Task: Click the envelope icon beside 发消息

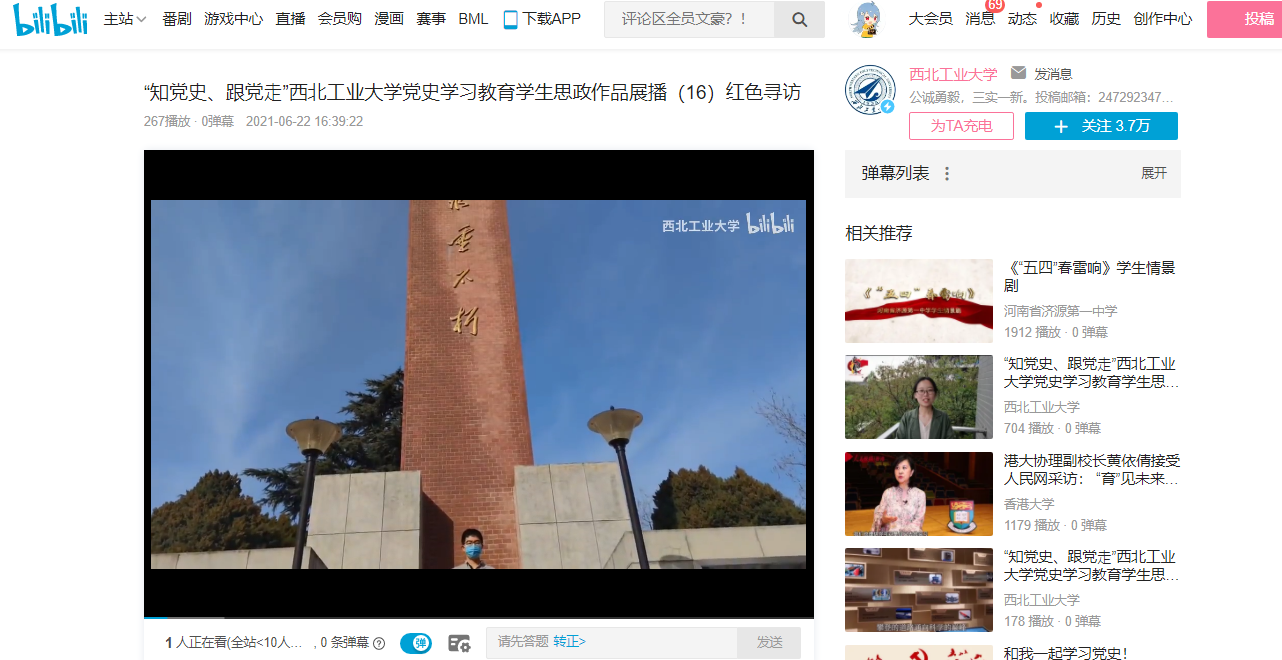Action: 1018,73
